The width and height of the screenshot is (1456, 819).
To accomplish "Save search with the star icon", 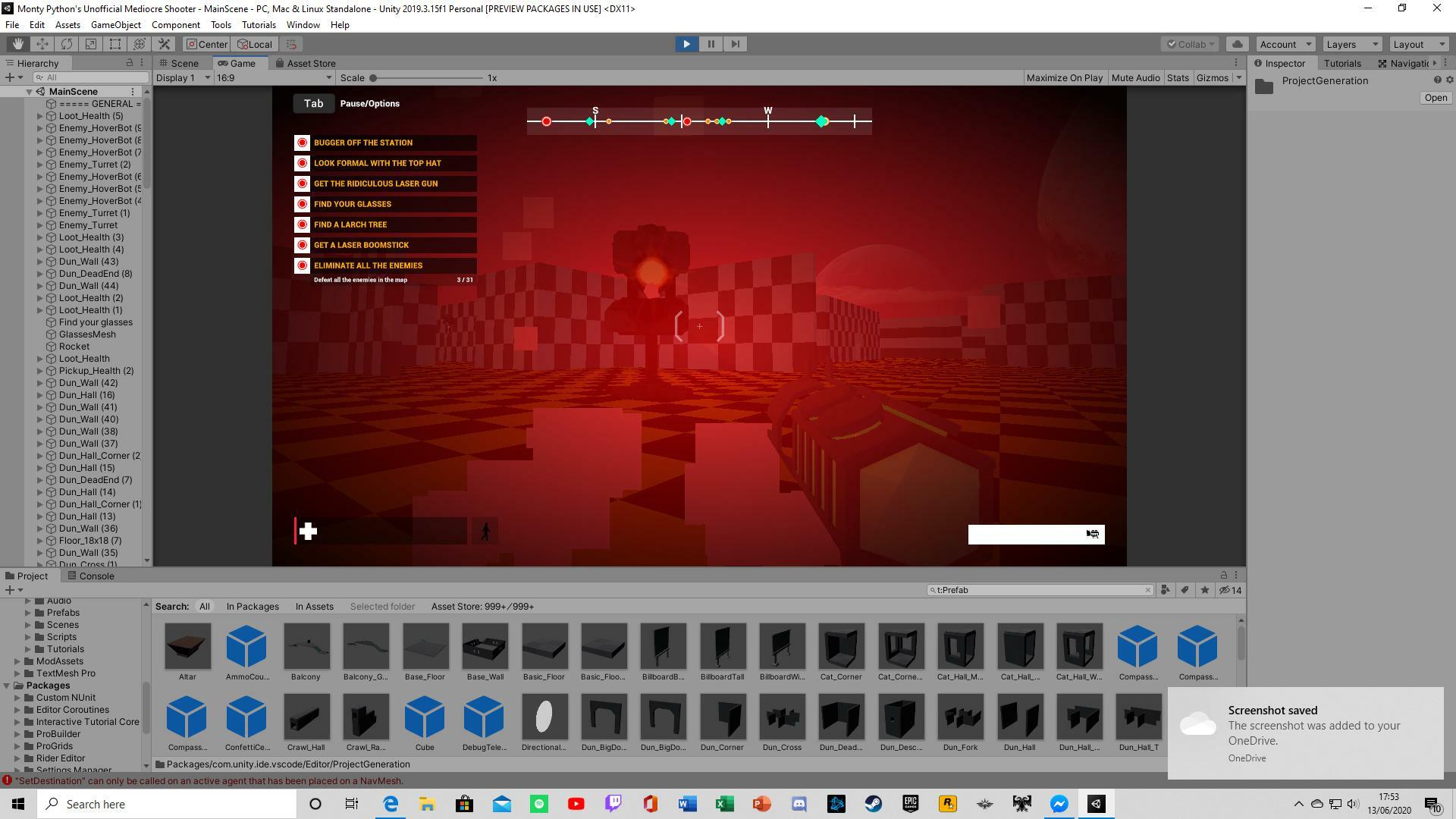I will (1204, 590).
